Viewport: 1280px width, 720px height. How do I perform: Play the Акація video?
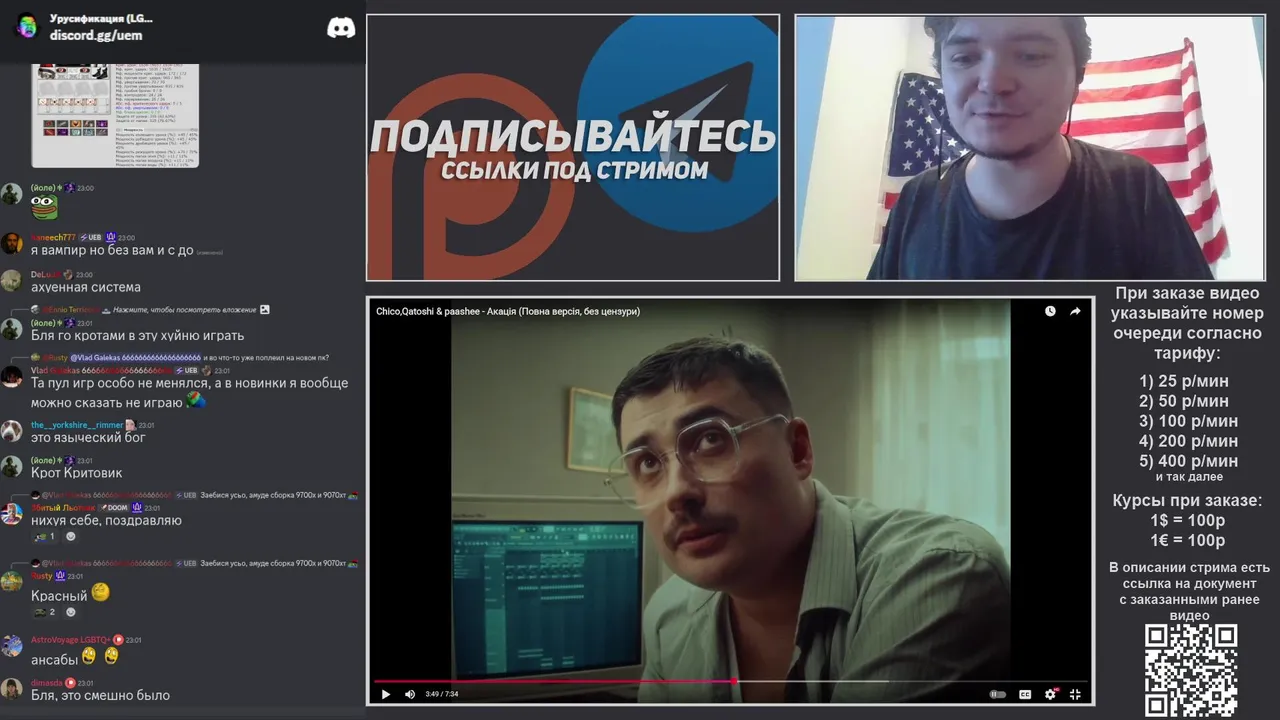pos(386,694)
